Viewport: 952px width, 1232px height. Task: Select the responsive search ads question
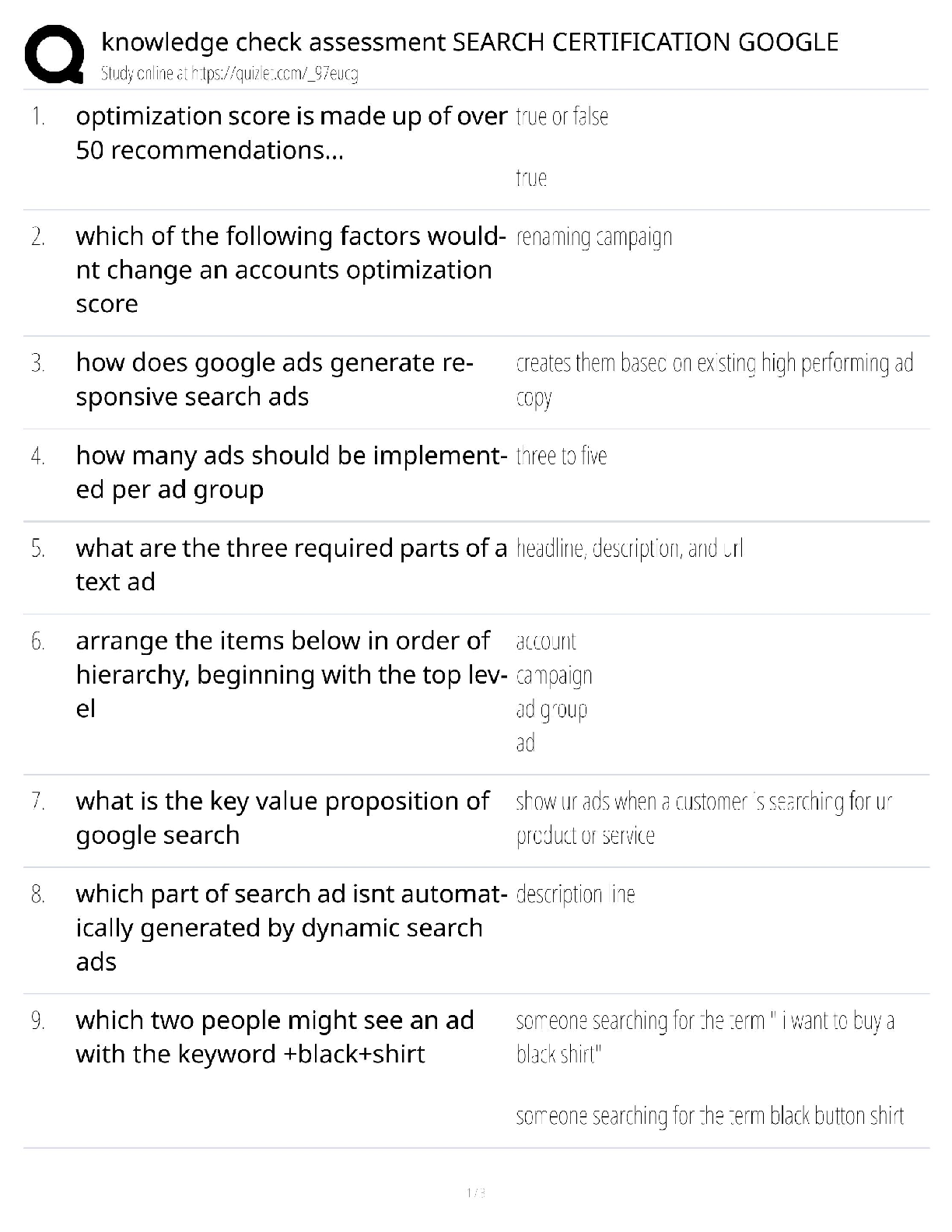(275, 380)
